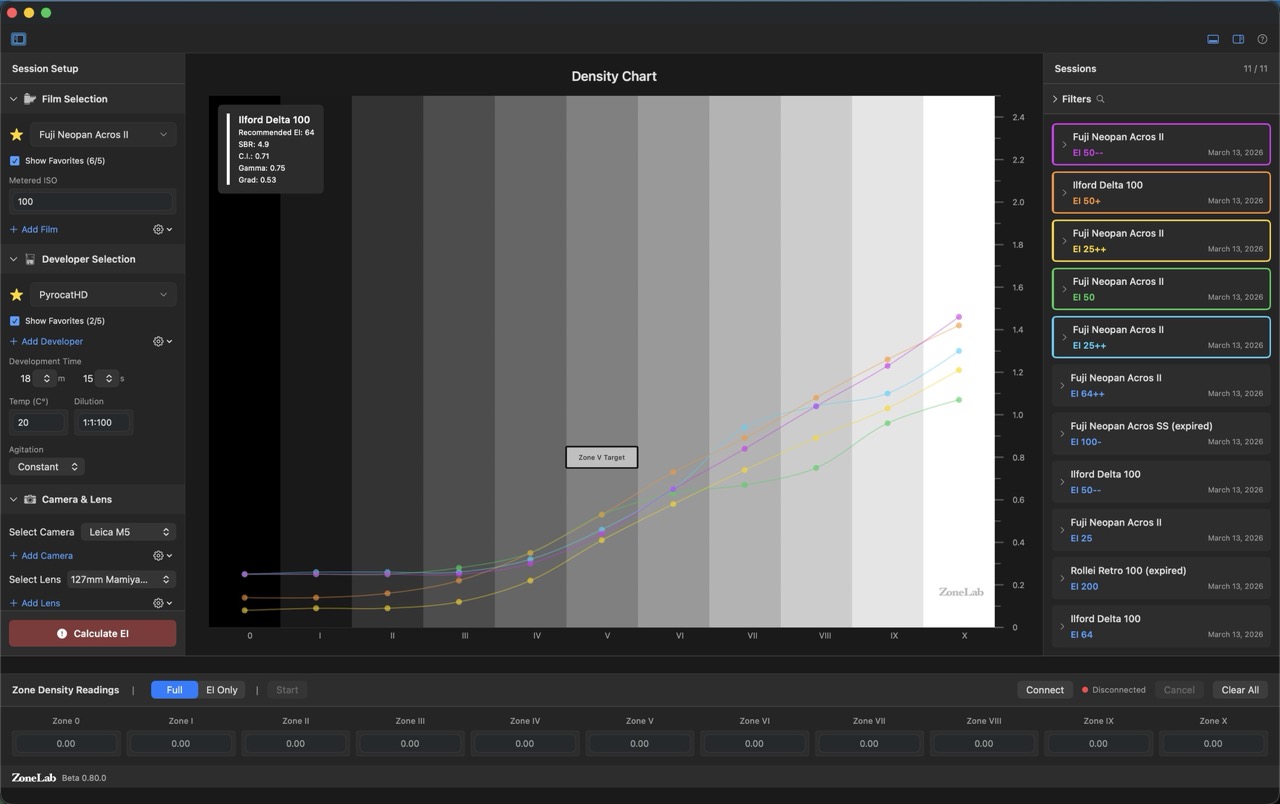Click the Zone V density field
Viewport: 1280px width, 804px height.
click(x=639, y=743)
